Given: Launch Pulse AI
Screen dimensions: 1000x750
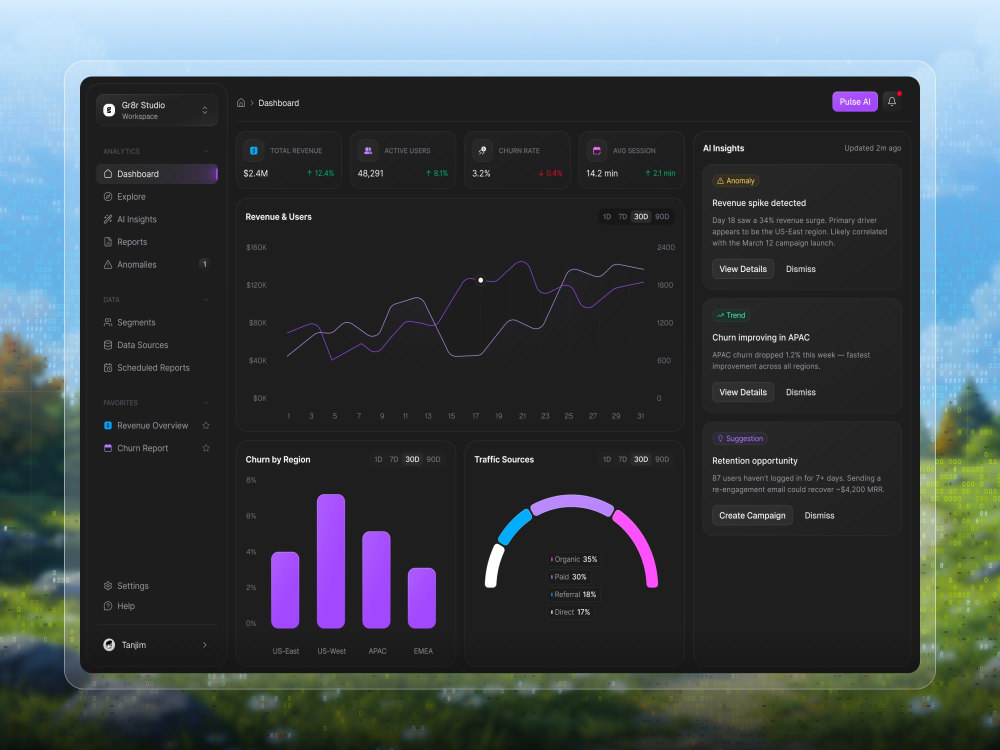Looking at the screenshot, I should 855,101.
